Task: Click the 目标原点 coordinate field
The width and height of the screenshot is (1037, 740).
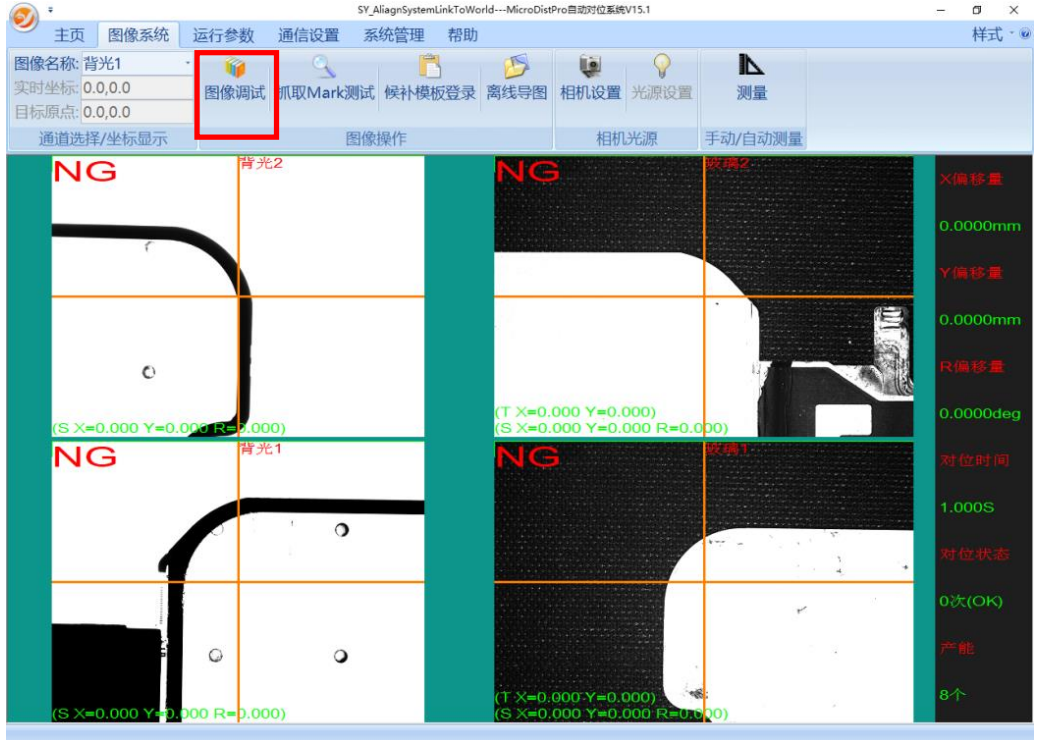Action: (x=136, y=113)
